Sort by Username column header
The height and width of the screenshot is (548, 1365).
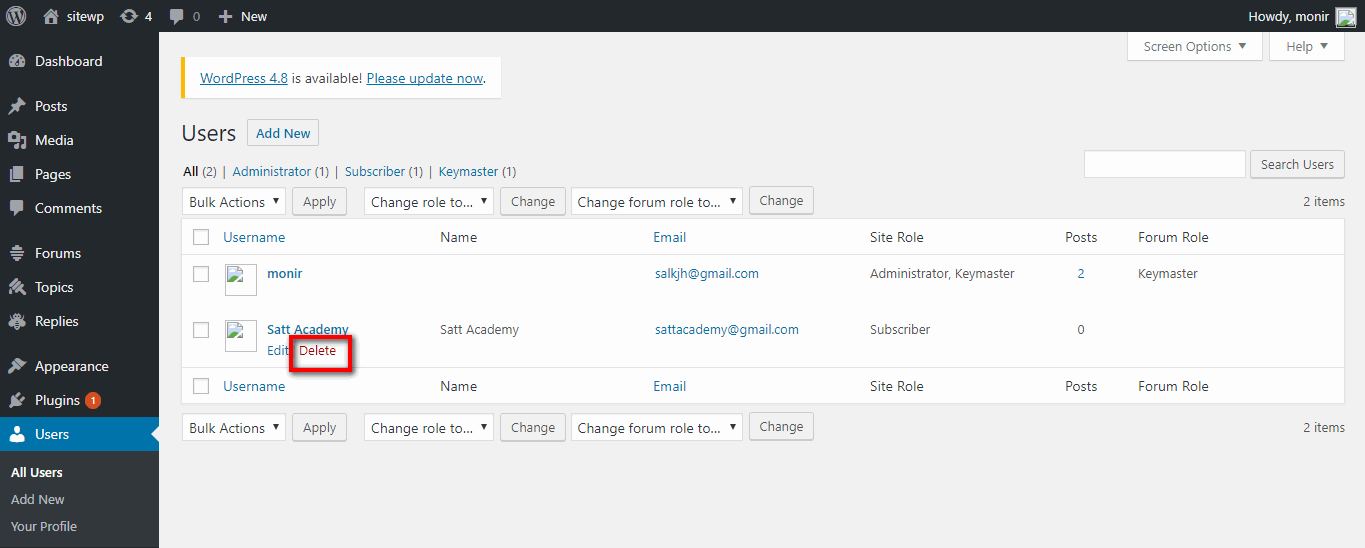coord(254,237)
